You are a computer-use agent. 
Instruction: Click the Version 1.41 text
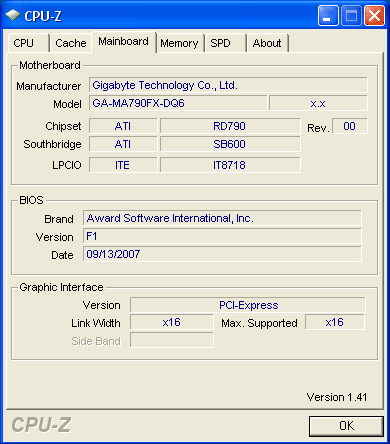pos(337,397)
